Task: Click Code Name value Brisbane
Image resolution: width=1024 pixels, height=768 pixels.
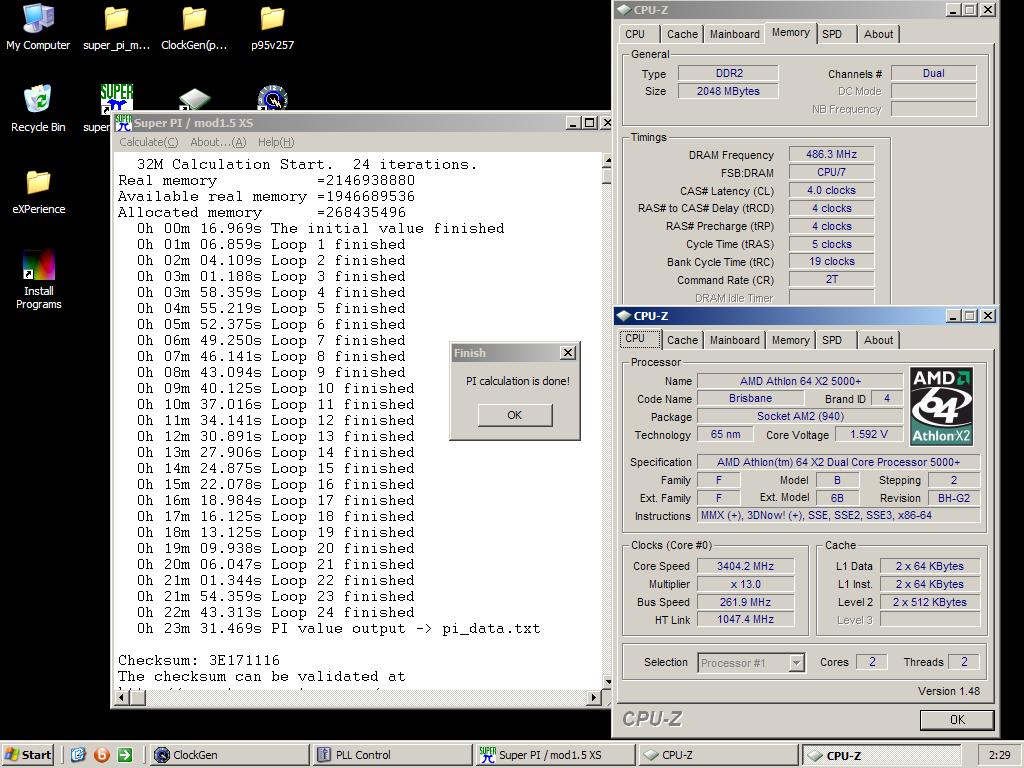Action: coord(750,398)
